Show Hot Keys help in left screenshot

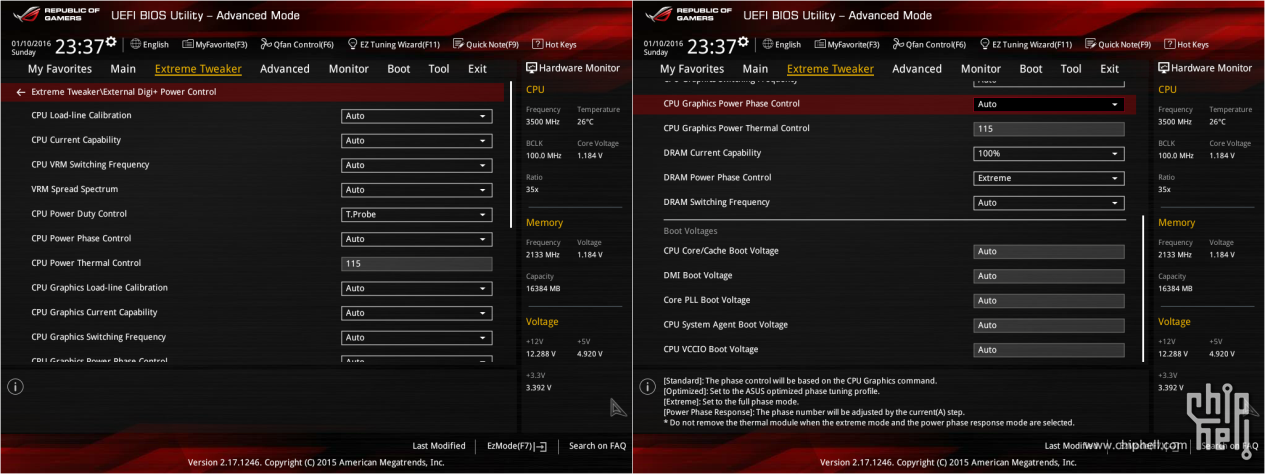coord(554,44)
